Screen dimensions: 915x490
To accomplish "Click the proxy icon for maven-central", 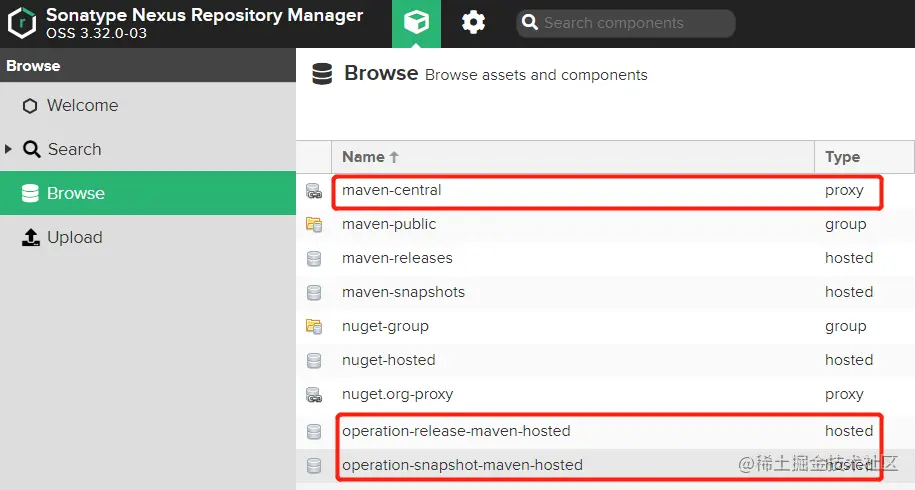I will tap(314, 191).
